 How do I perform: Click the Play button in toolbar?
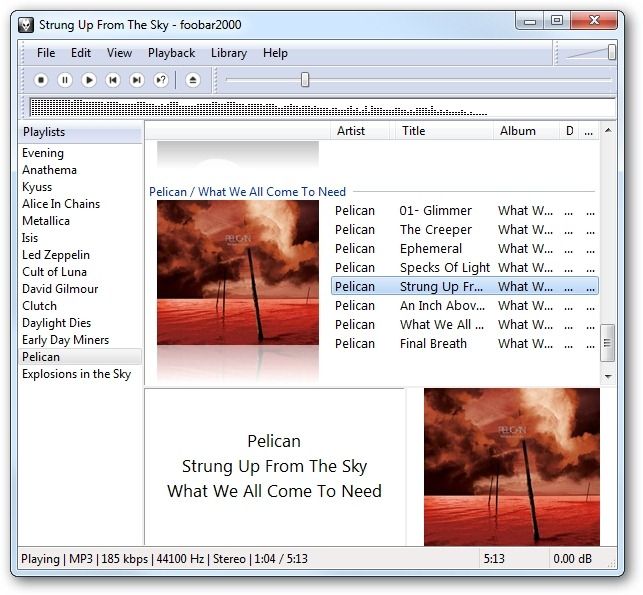(89, 80)
